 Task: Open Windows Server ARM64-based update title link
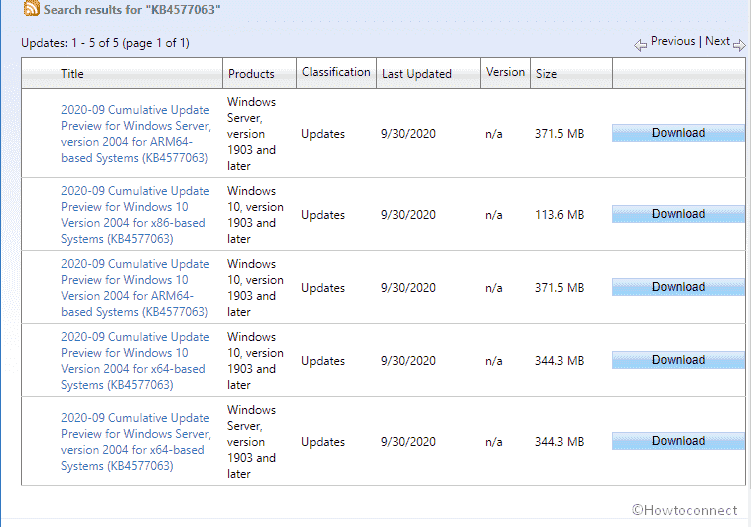click(x=135, y=134)
